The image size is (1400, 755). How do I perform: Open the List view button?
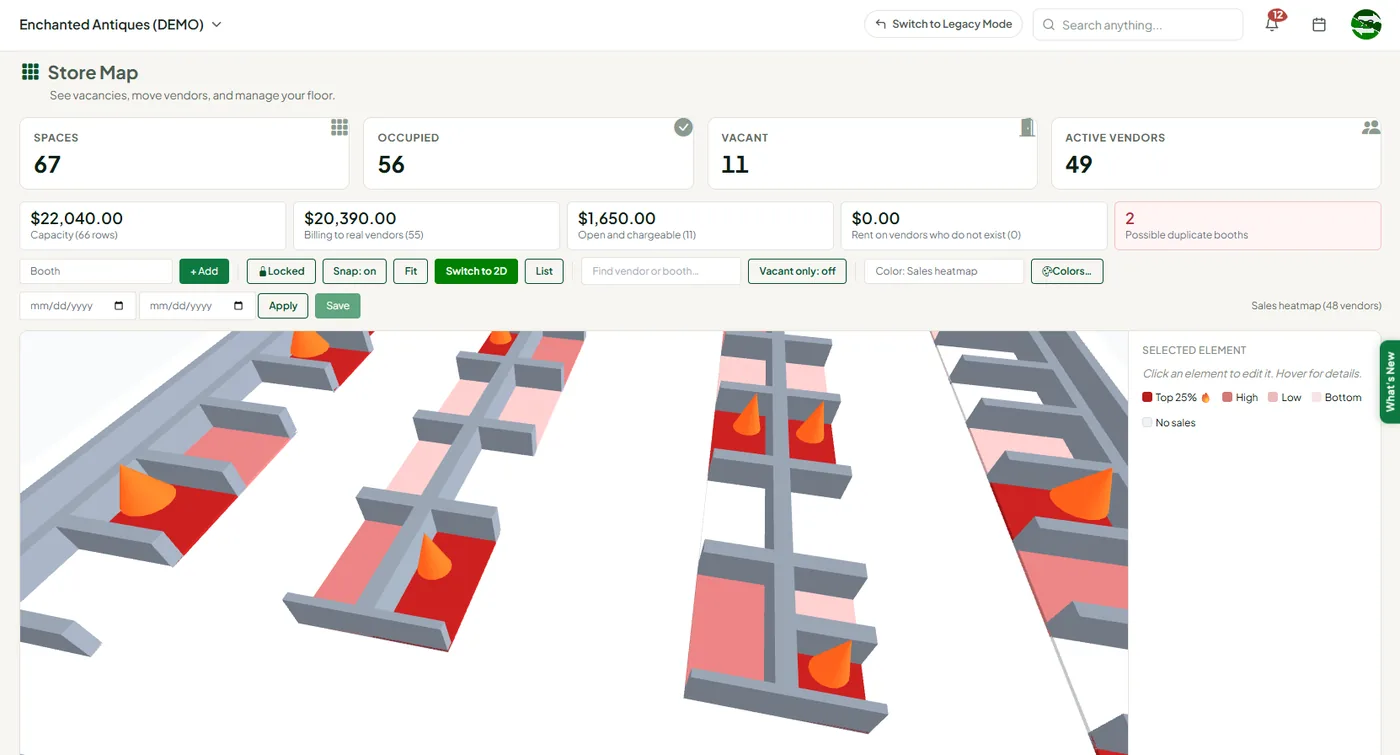pos(544,271)
